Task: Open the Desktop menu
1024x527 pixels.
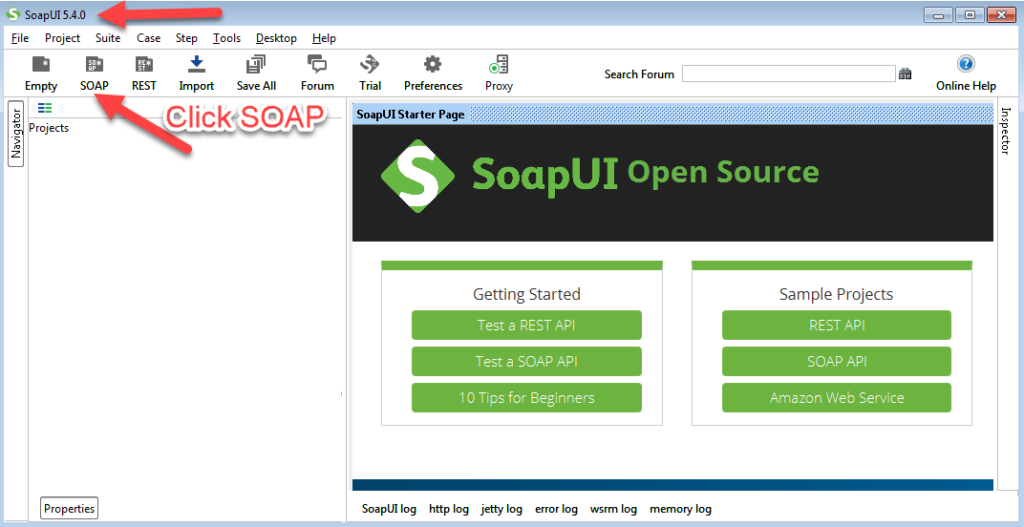Action: pos(276,39)
